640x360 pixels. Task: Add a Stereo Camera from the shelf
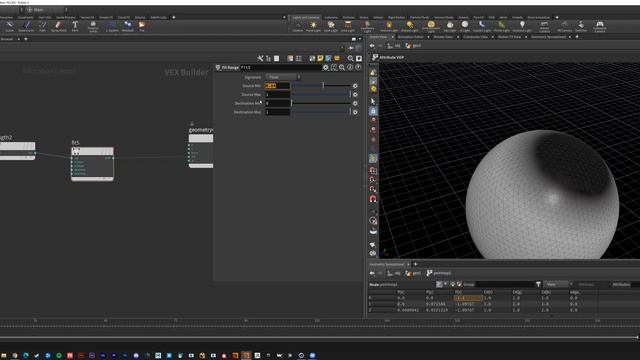tap(544, 27)
